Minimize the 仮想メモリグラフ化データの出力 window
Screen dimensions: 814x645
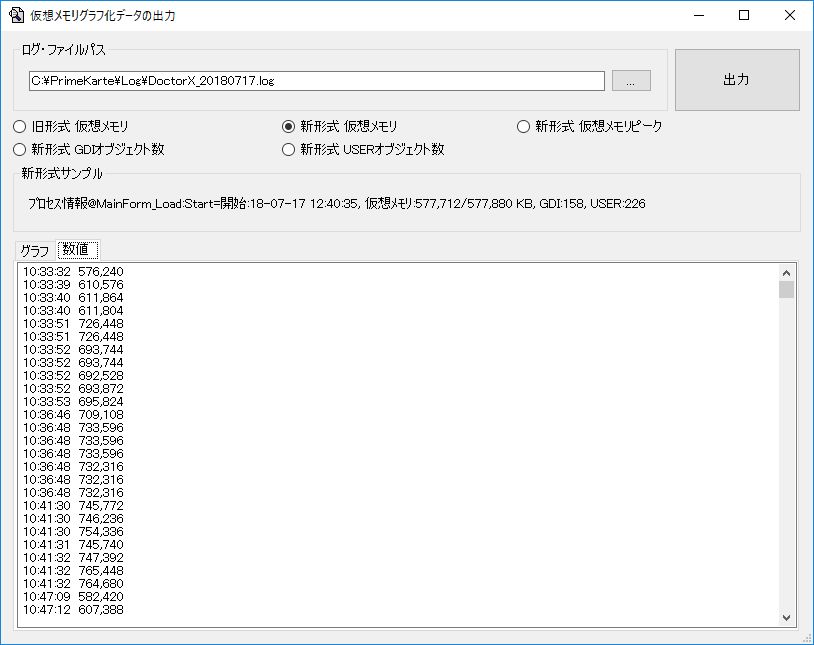699,16
